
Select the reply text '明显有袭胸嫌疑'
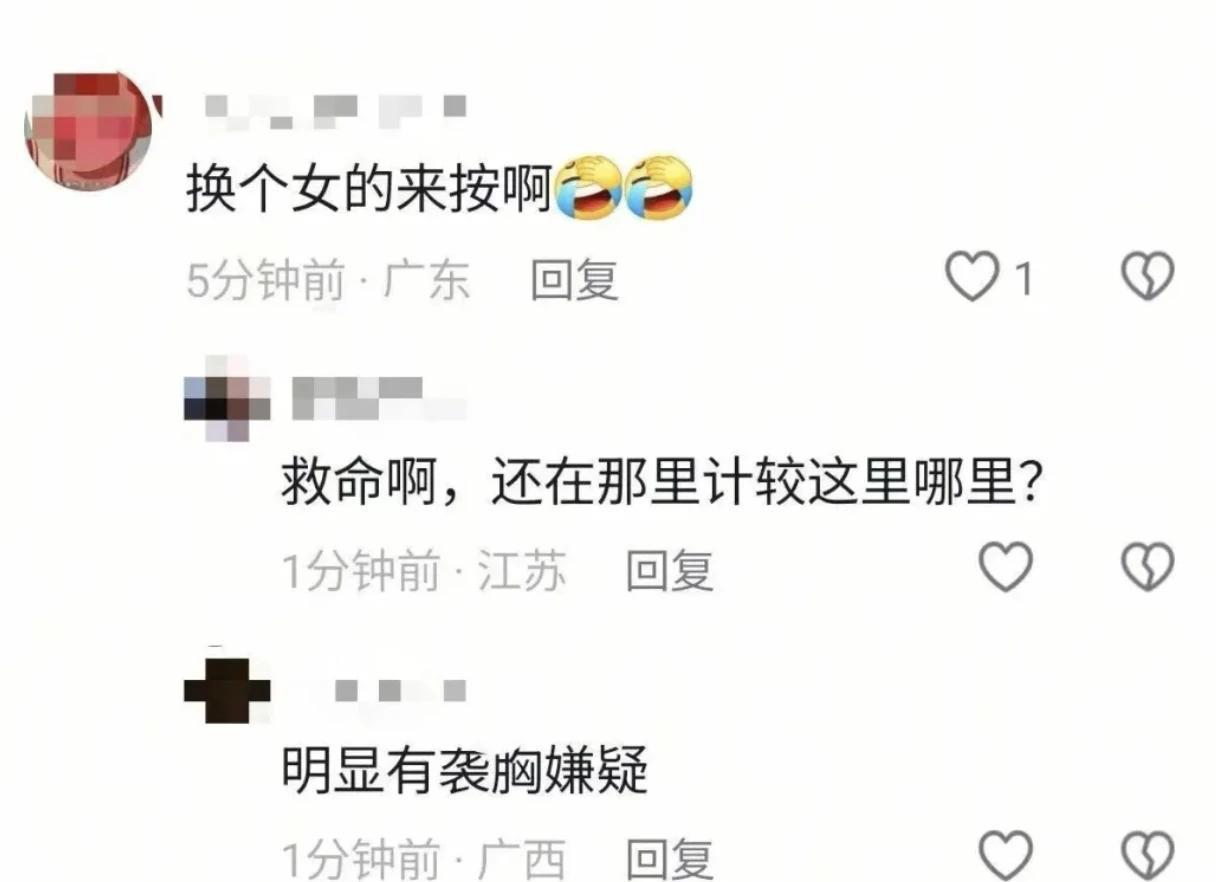tap(465, 772)
